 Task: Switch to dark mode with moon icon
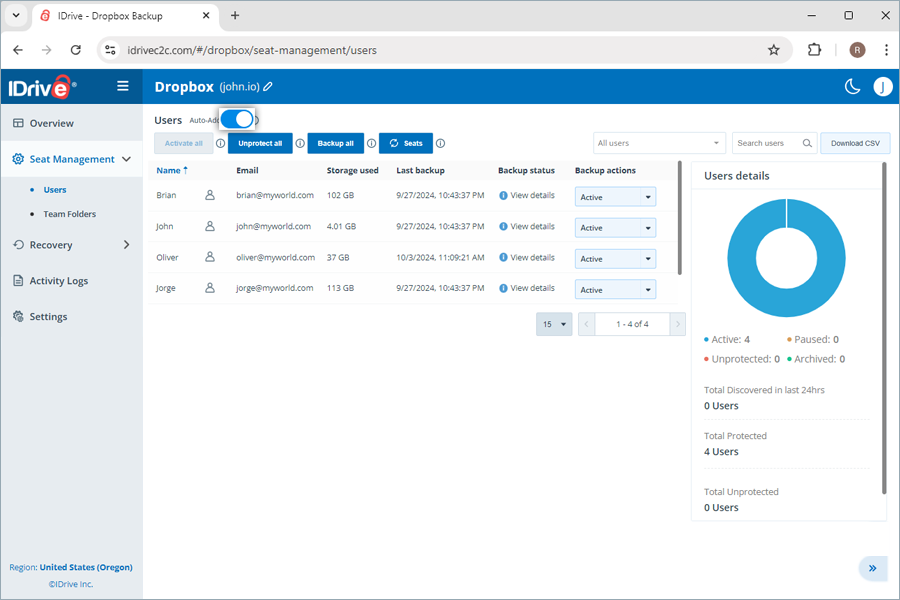852,87
